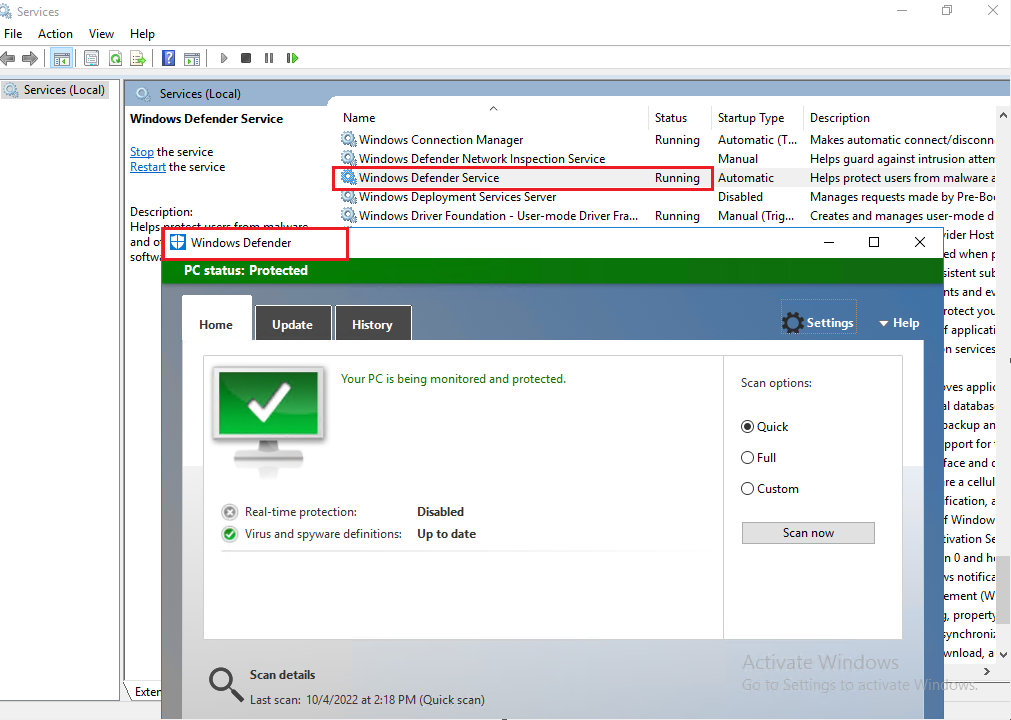Screen dimensions: 1011x720
Task: Select the Quick scan option
Action: point(747,427)
